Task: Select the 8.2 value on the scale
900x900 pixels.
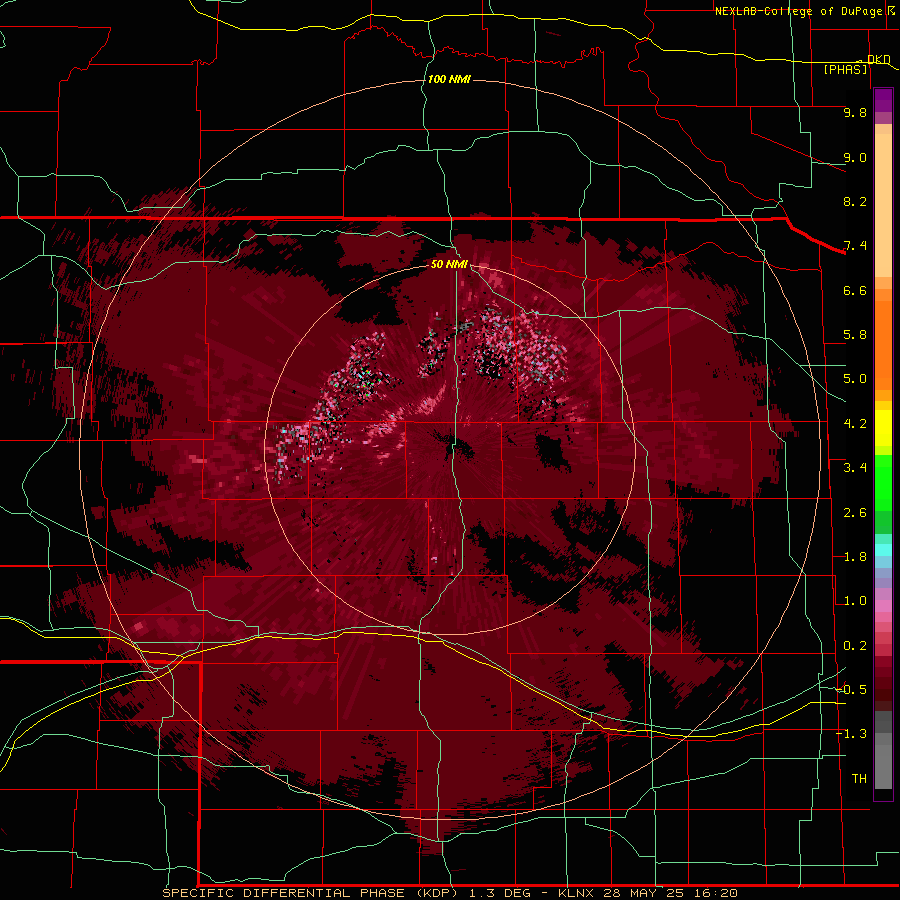Action: tap(855, 201)
